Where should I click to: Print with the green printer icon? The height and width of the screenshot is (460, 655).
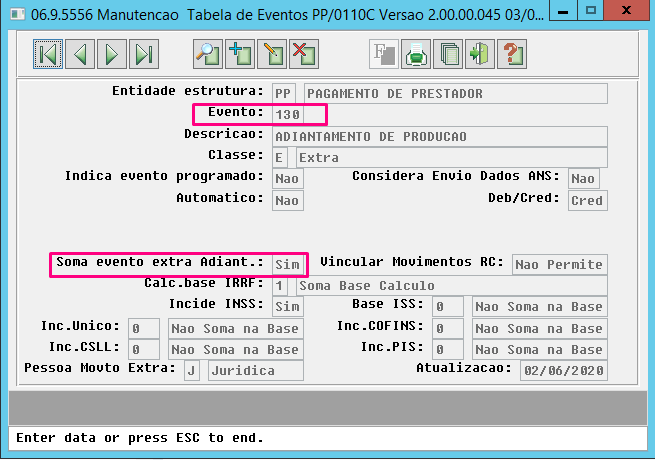coord(416,54)
